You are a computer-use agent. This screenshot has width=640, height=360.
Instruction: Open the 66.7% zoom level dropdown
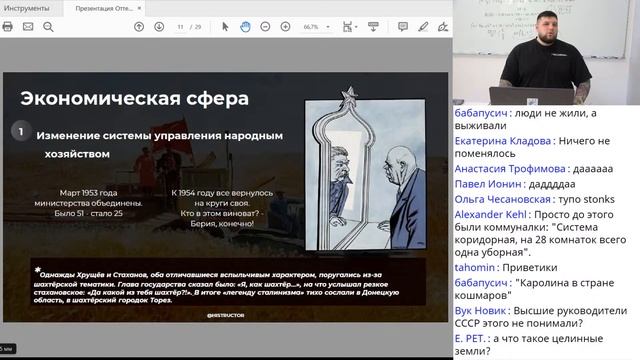tap(316, 27)
